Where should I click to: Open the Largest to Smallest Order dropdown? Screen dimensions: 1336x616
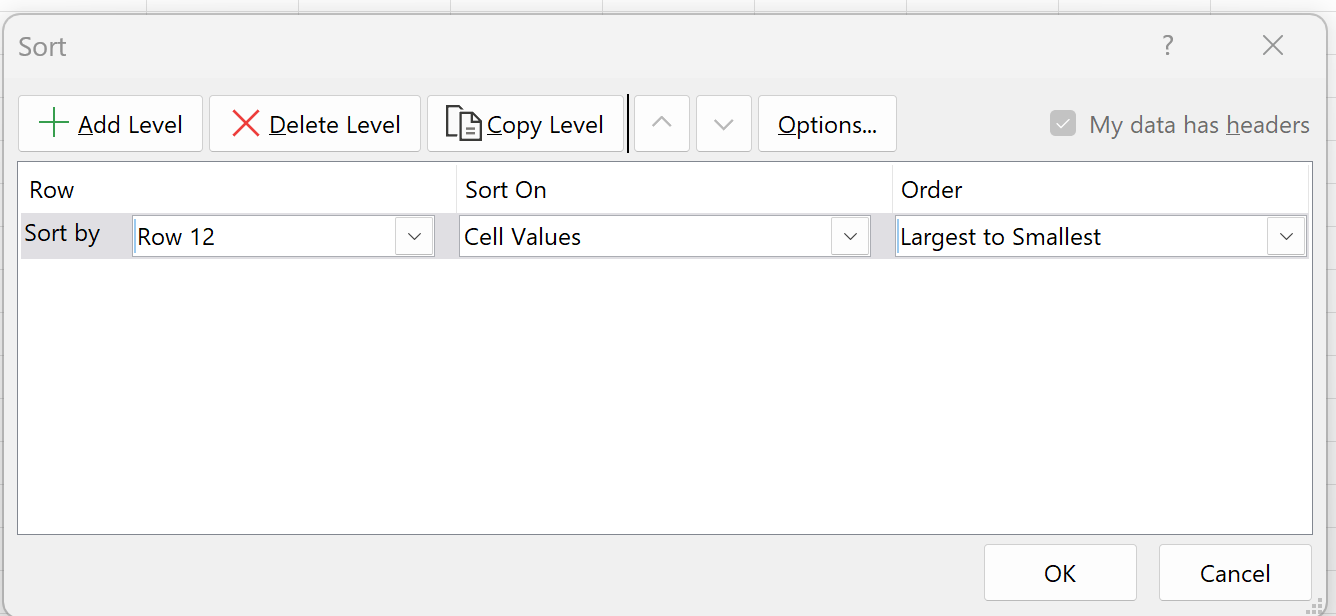[1288, 236]
